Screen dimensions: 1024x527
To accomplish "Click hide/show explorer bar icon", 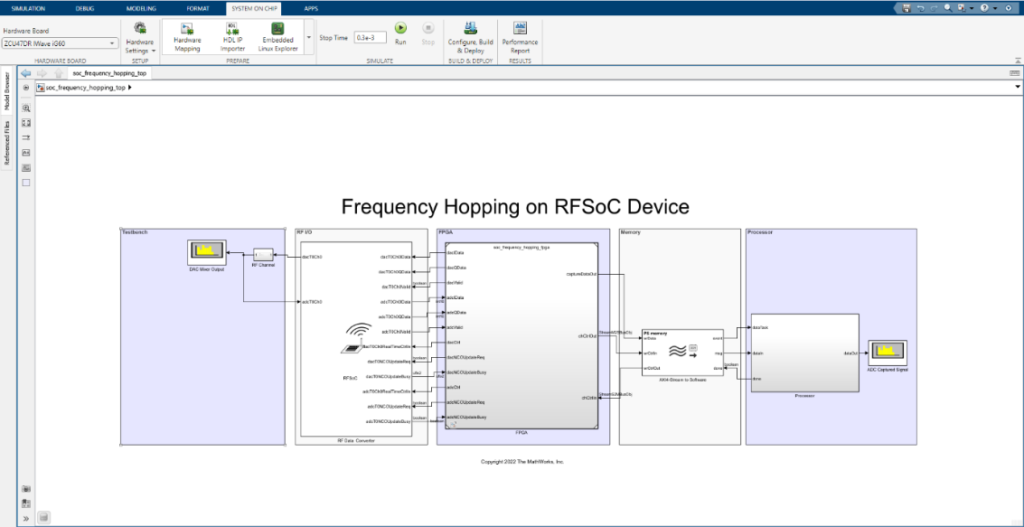I will [x=26, y=87].
